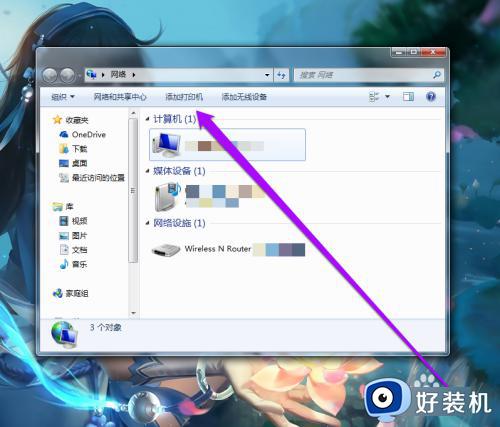Click 添加无线设备 in toolbar
500x427 pixels.
[244, 97]
